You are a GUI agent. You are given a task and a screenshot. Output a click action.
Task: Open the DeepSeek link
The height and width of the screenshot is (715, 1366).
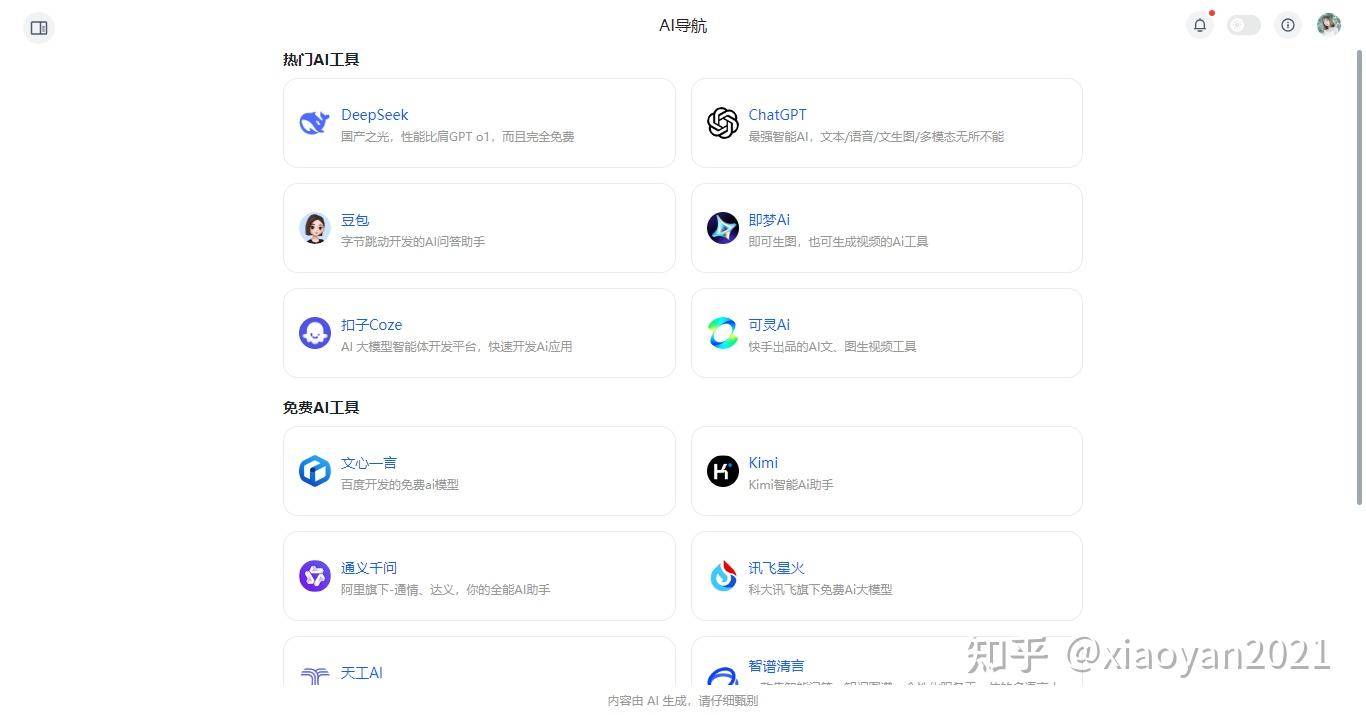coord(374,115)
